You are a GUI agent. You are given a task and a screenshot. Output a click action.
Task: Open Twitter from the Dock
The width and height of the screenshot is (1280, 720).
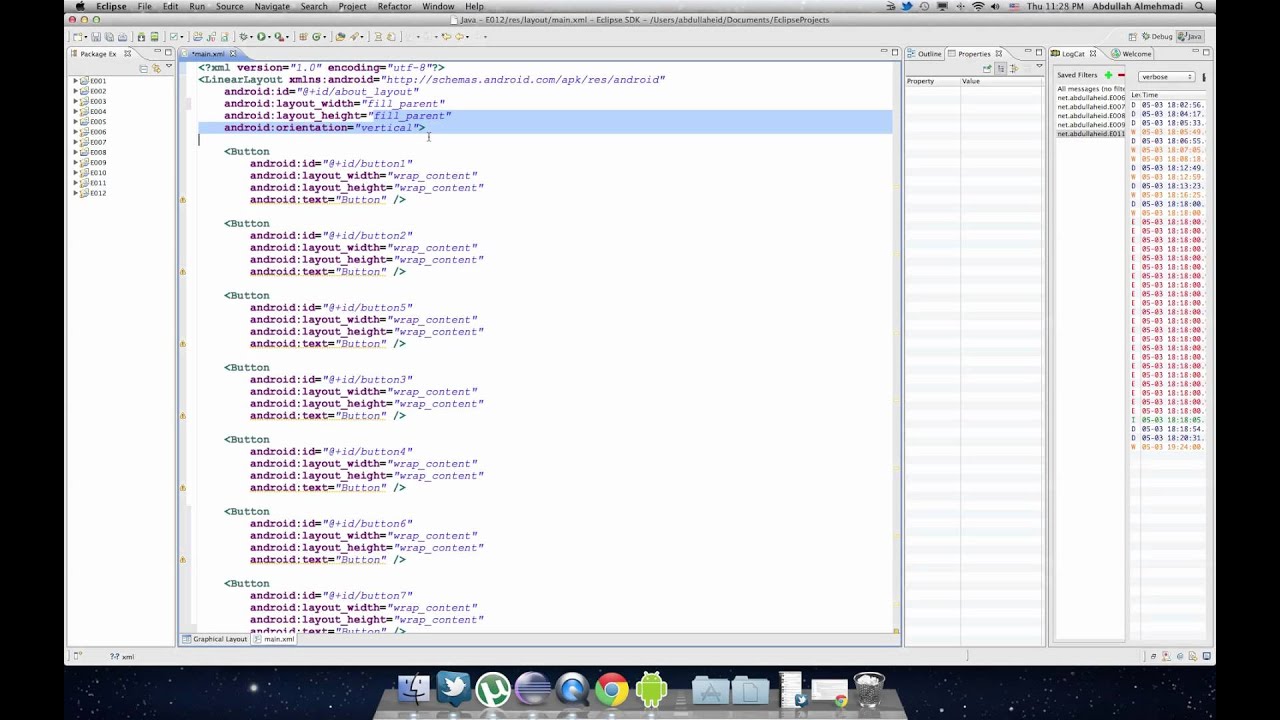(453, 689)
